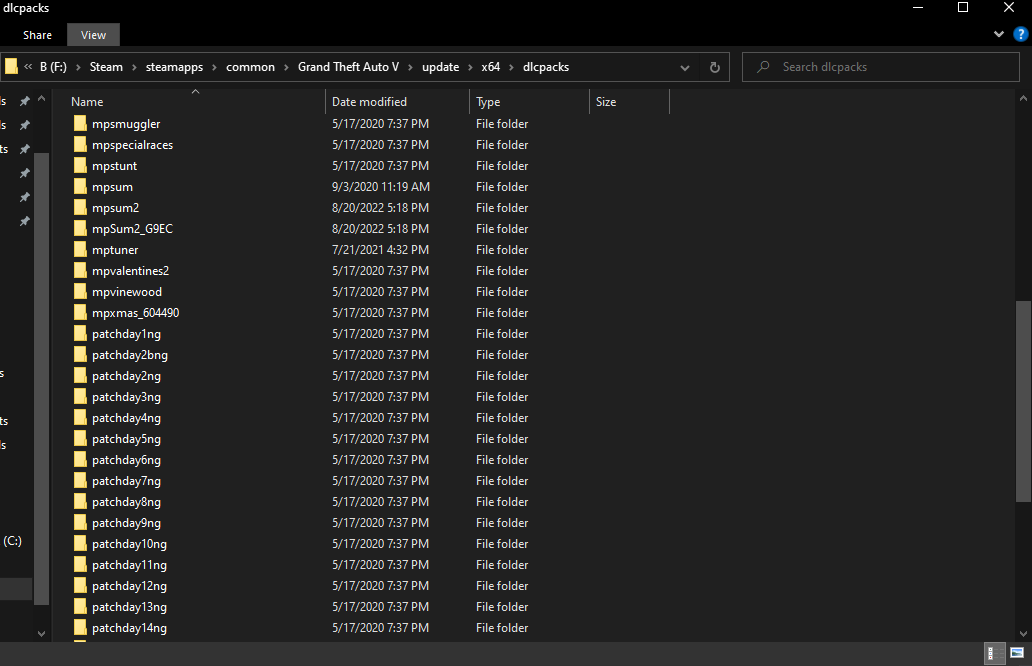1032x666 pixels.
Task: Click the mpsum2 folder icon
Action: point(80,208)
